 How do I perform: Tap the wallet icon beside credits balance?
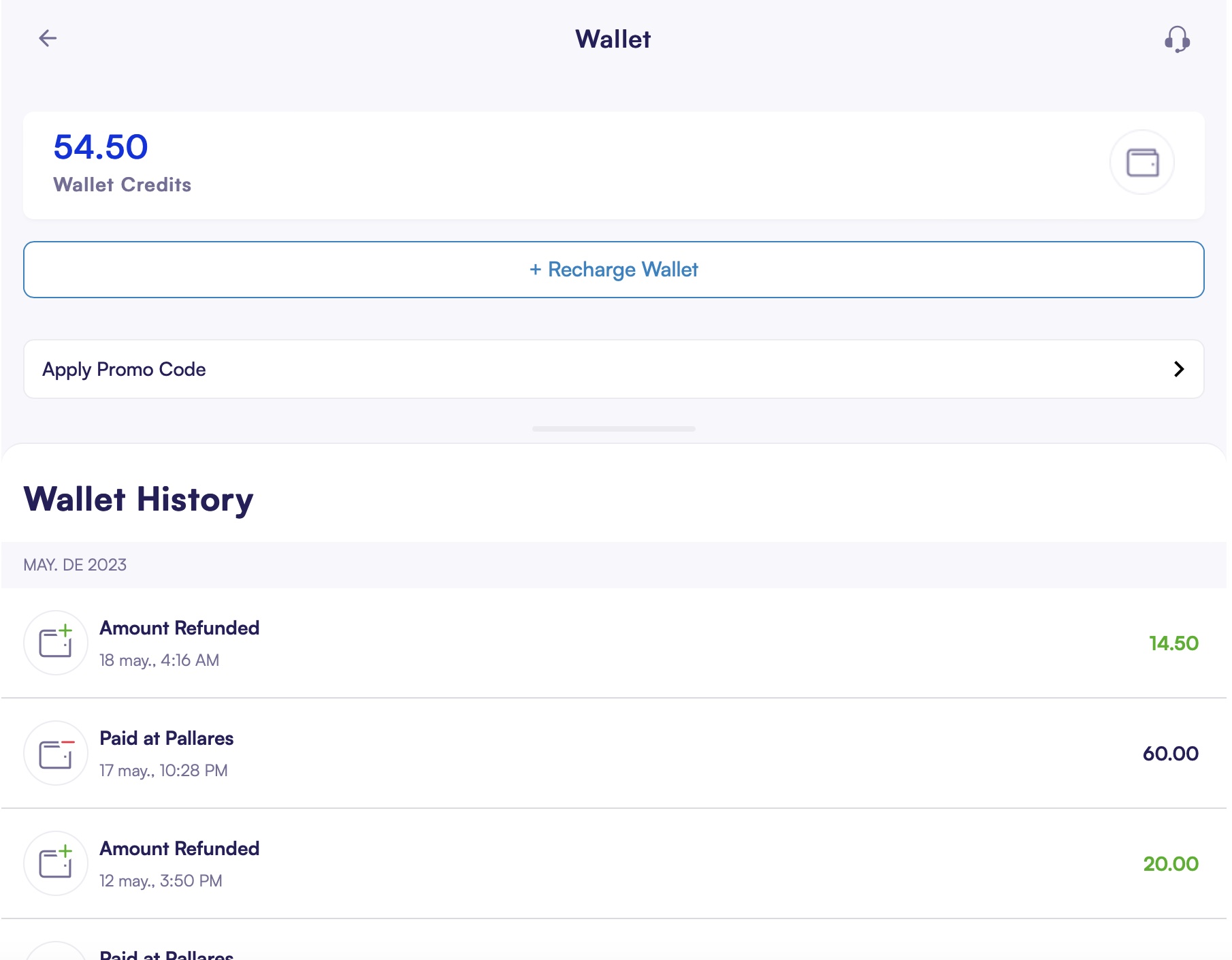(1141, 163)
